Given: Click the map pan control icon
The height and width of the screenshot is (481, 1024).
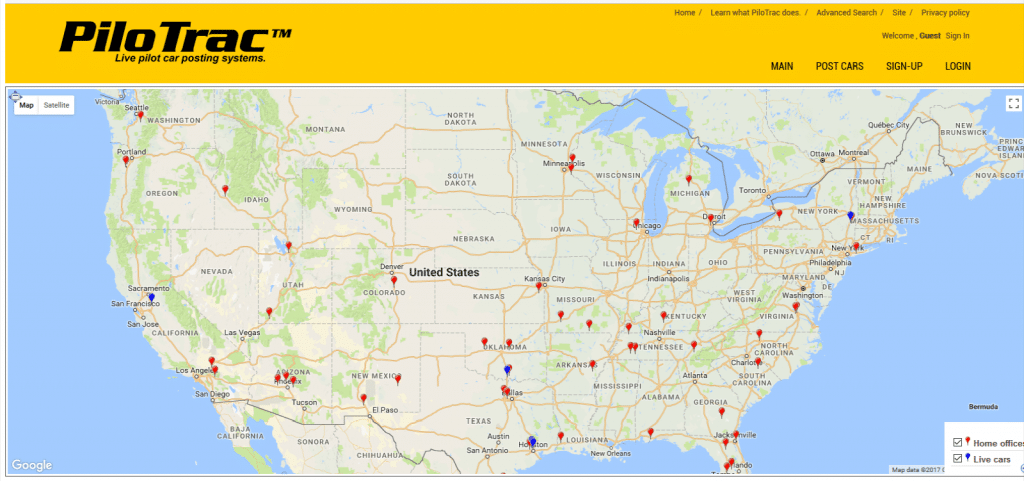Looking at the screenshot, I should click(16, 97).
